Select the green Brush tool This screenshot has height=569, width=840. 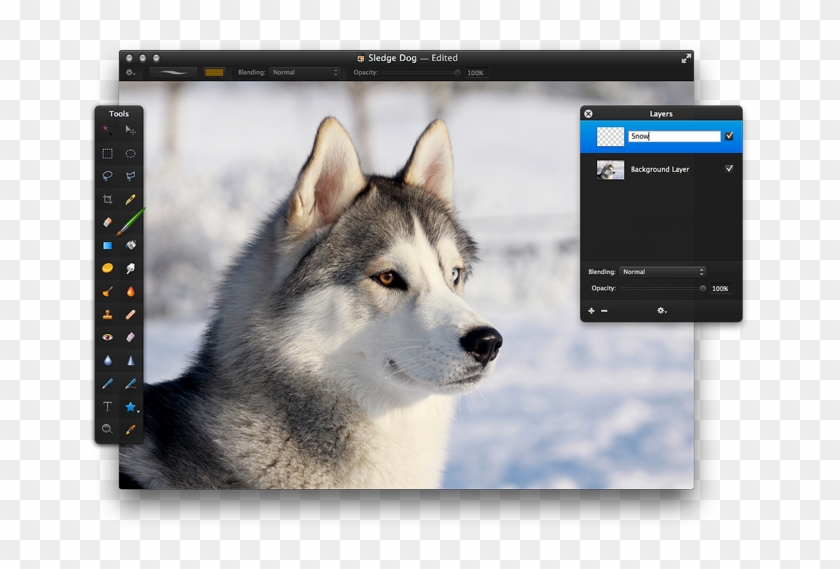[x=130, y=222]
